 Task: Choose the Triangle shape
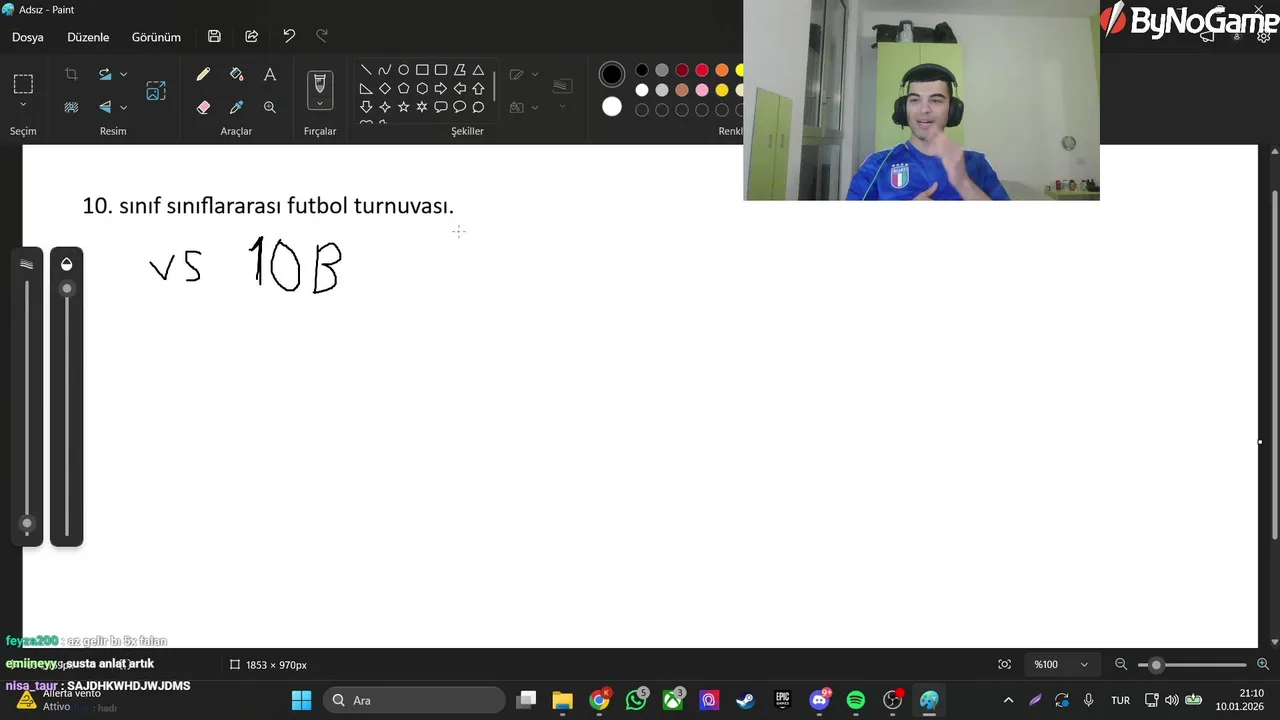(478, 70)
